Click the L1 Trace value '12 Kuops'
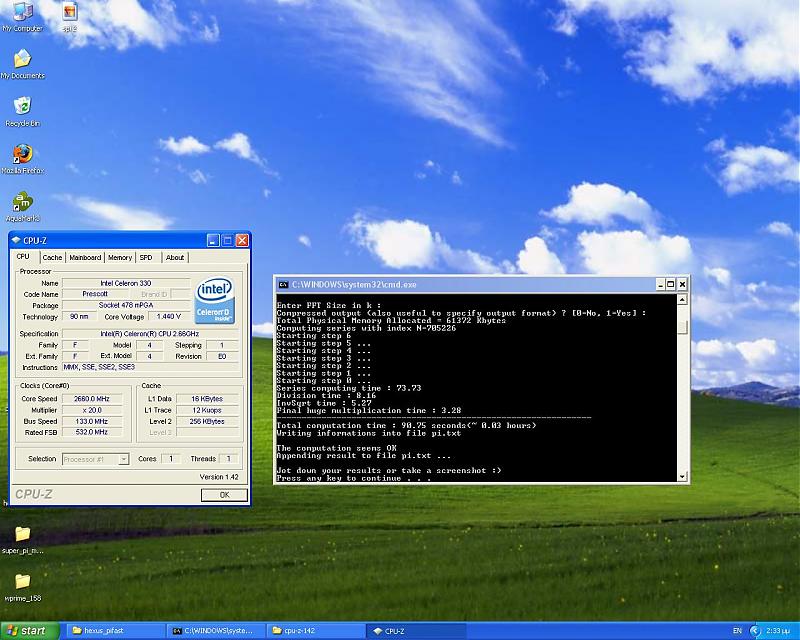800x640 pixels. (207, 410)
